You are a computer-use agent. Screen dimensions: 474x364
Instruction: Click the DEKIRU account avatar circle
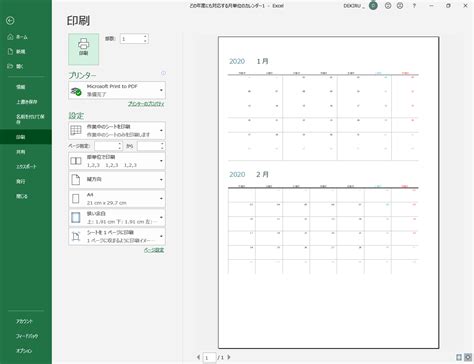coord(373,6)
